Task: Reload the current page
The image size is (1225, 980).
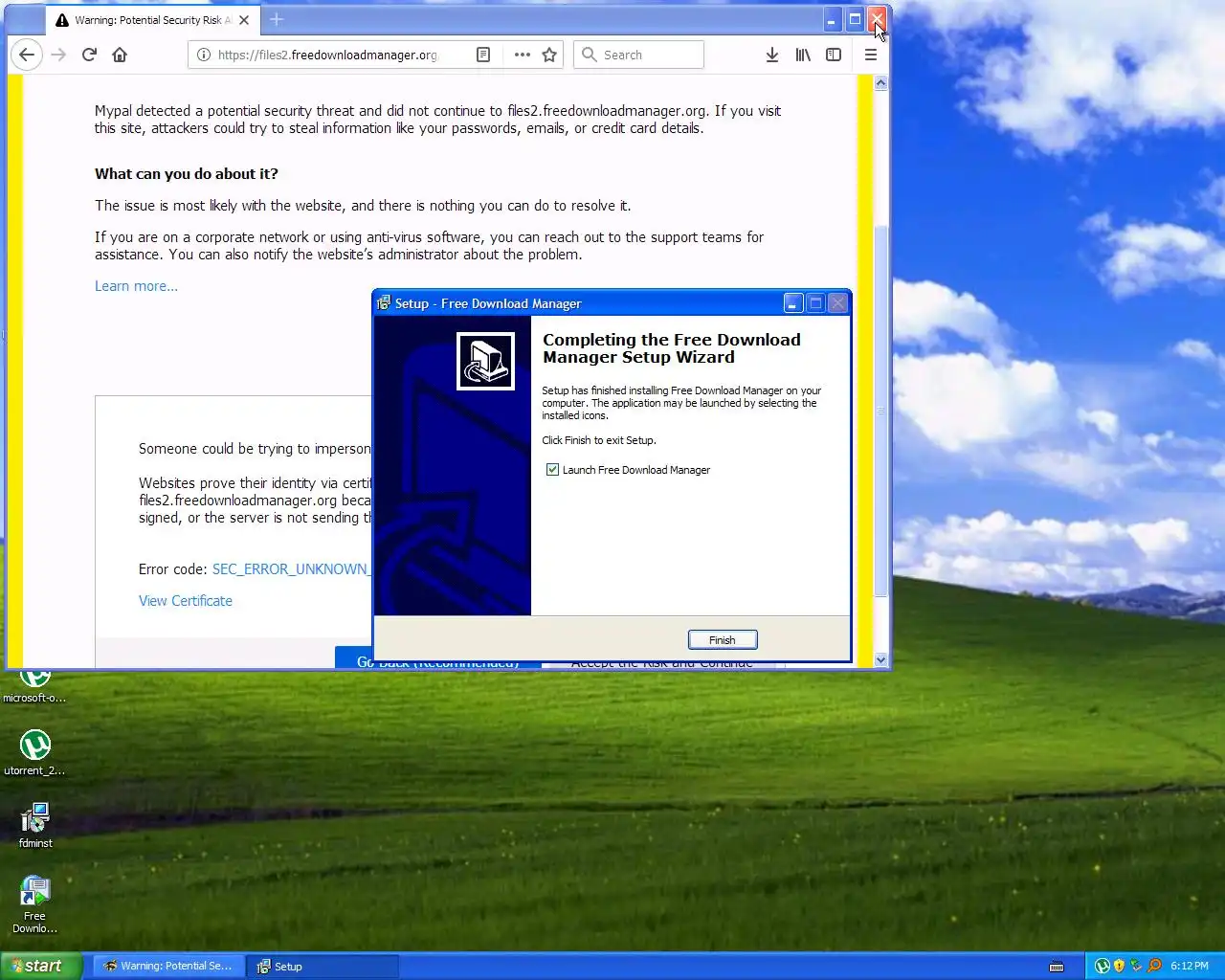Action: pyautogui.click(x=89, y=55)
